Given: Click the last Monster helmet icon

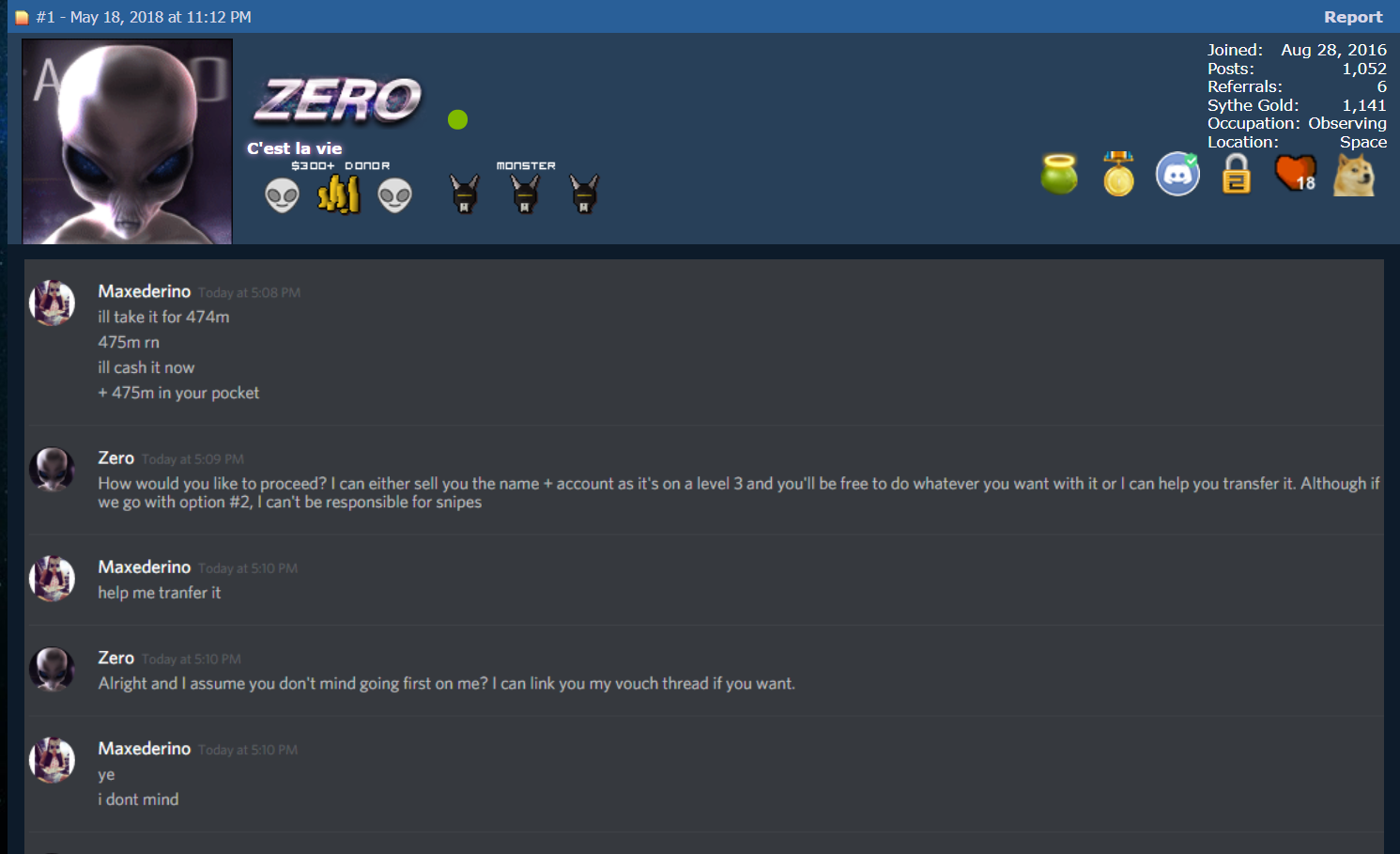Looking at the screenshot, I should 584,194.
